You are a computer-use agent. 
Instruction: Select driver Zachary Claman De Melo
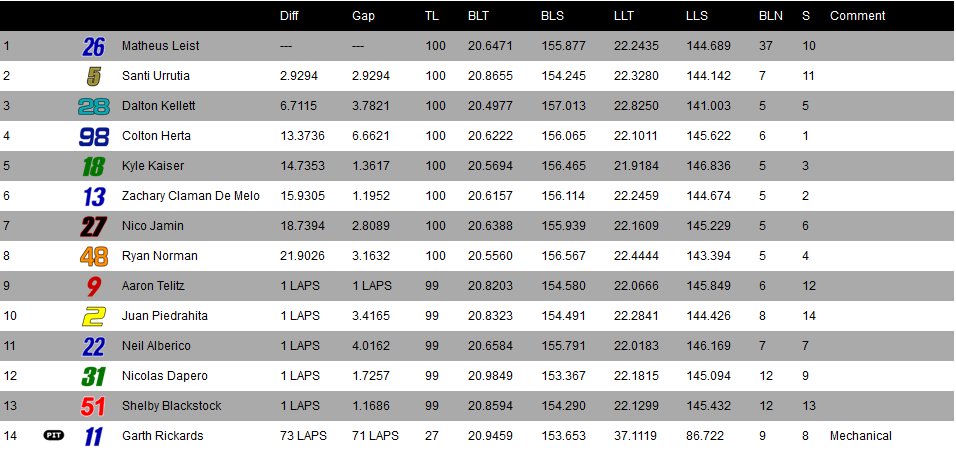(x=190, y=196)
